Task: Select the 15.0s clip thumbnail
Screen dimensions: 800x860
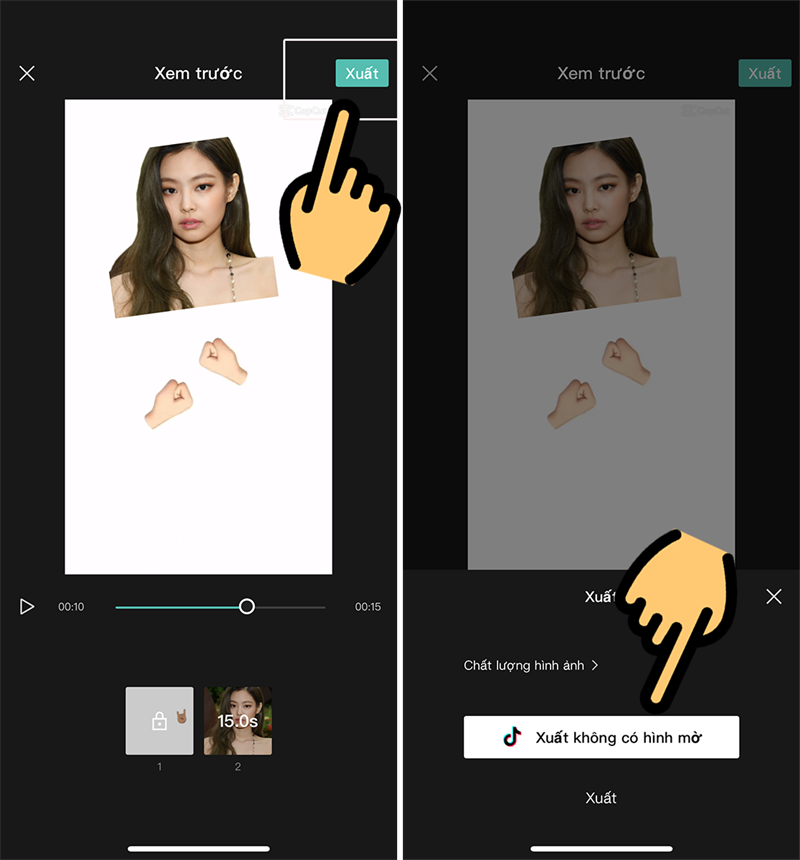Action: [239, 722]
